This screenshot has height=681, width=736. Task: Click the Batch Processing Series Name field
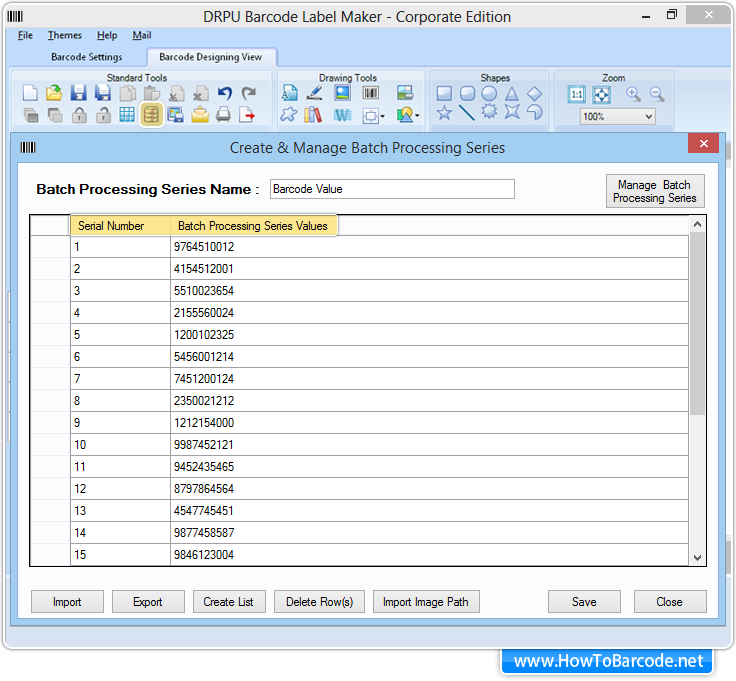(x=392, y=189)
